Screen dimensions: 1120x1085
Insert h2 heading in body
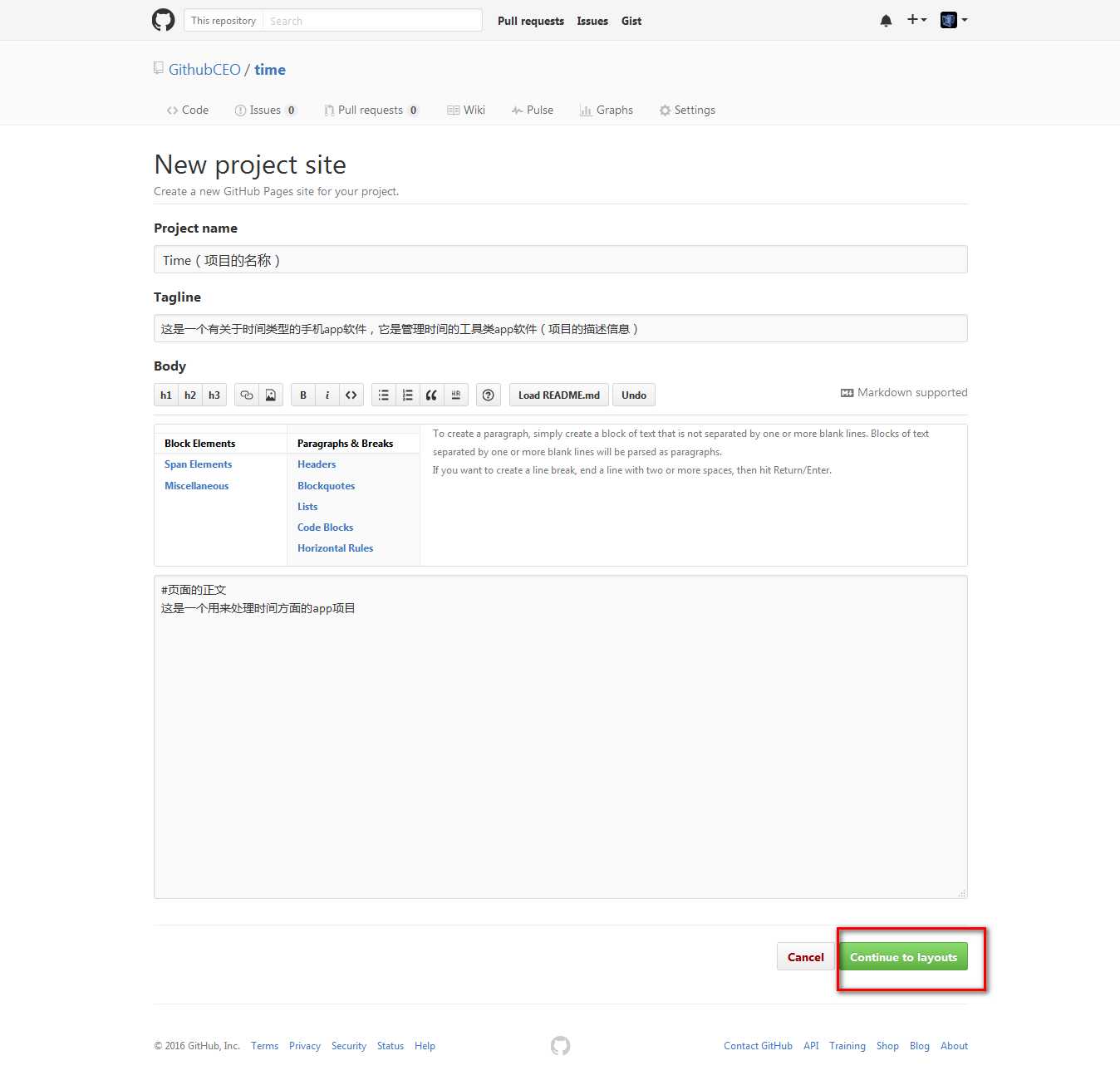tap(190, 395)
